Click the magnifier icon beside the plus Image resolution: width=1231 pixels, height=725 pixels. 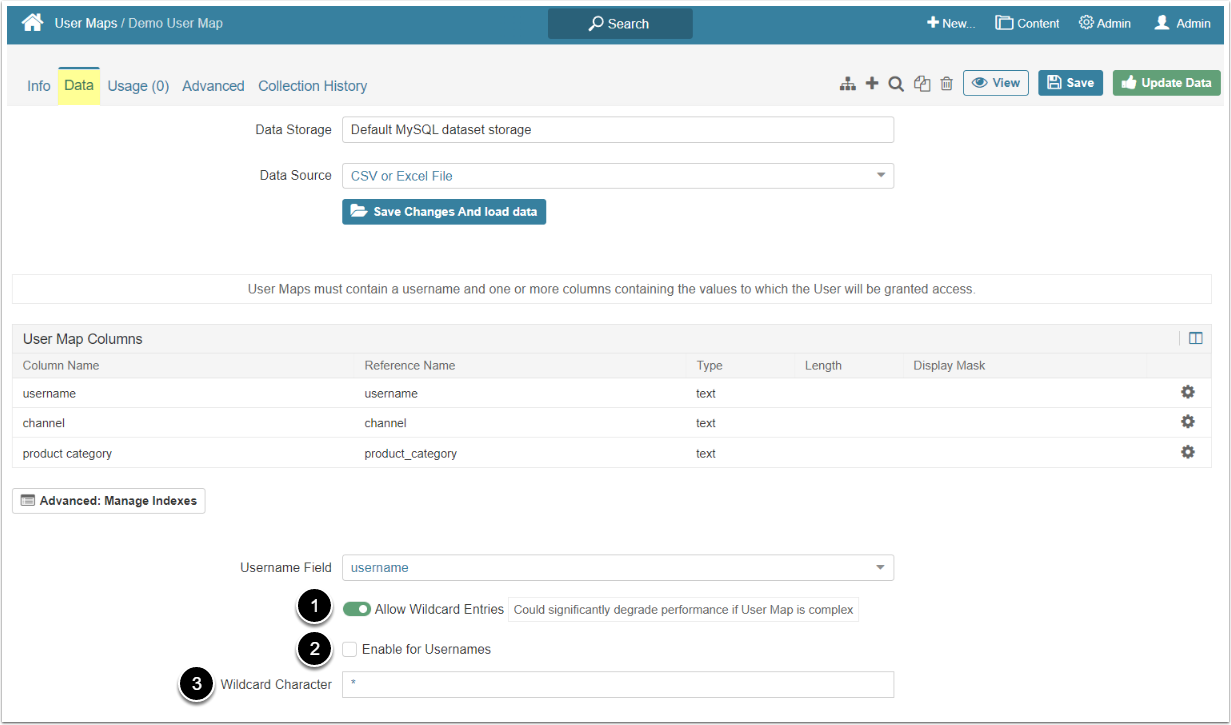[896, 84]
